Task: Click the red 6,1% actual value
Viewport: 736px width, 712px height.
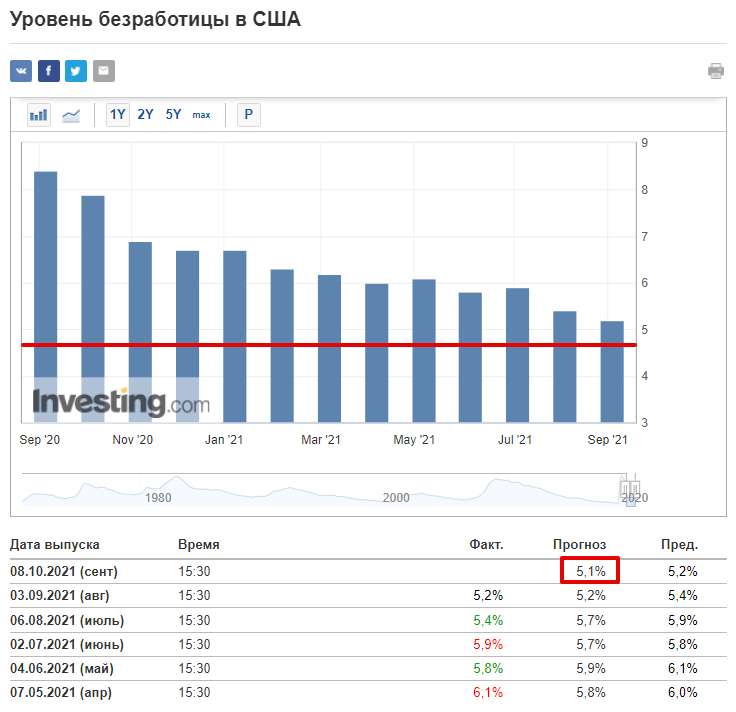Action: (488, 692)
